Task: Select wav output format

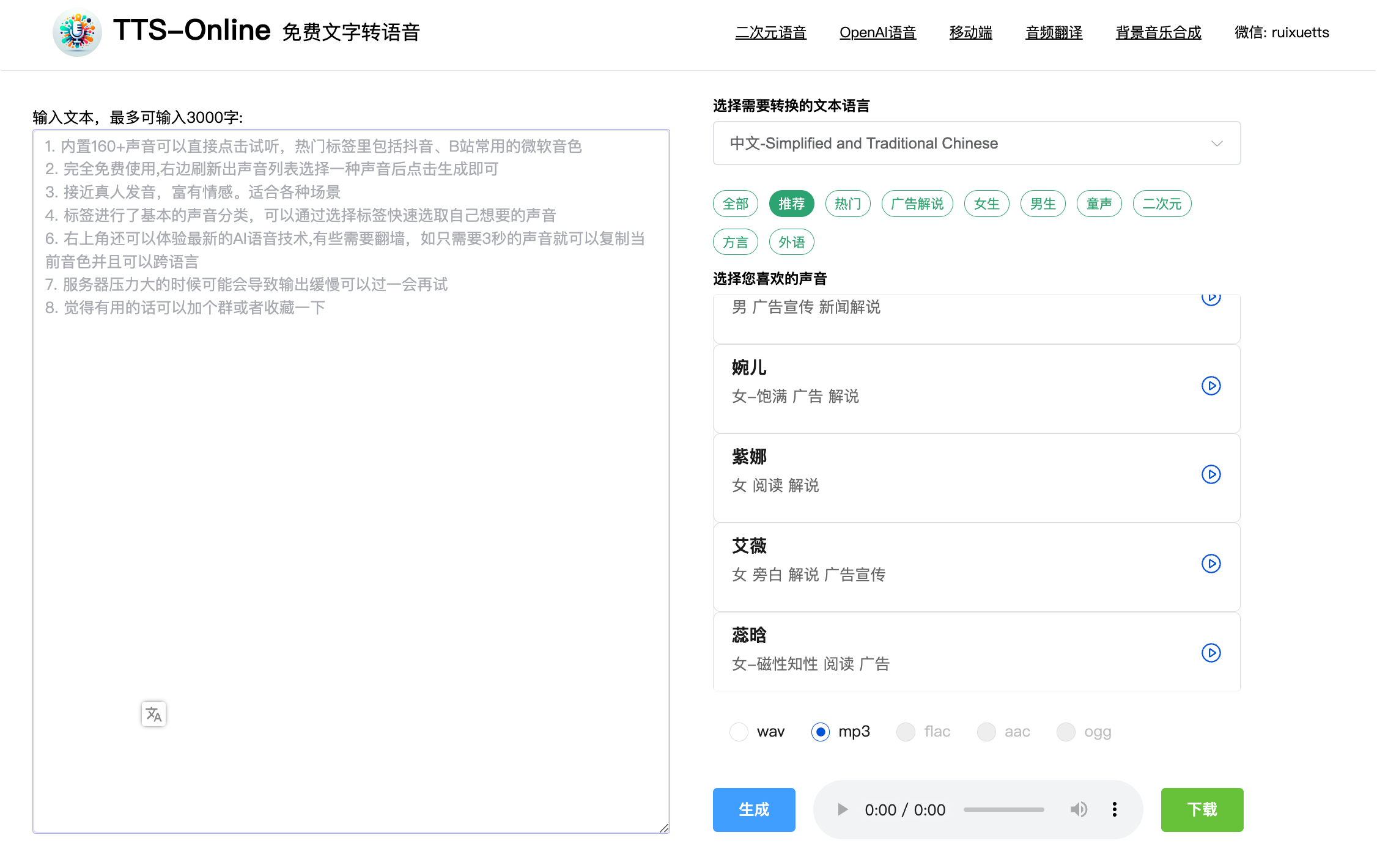Action: pyautogui.click(x=739, y=732)
